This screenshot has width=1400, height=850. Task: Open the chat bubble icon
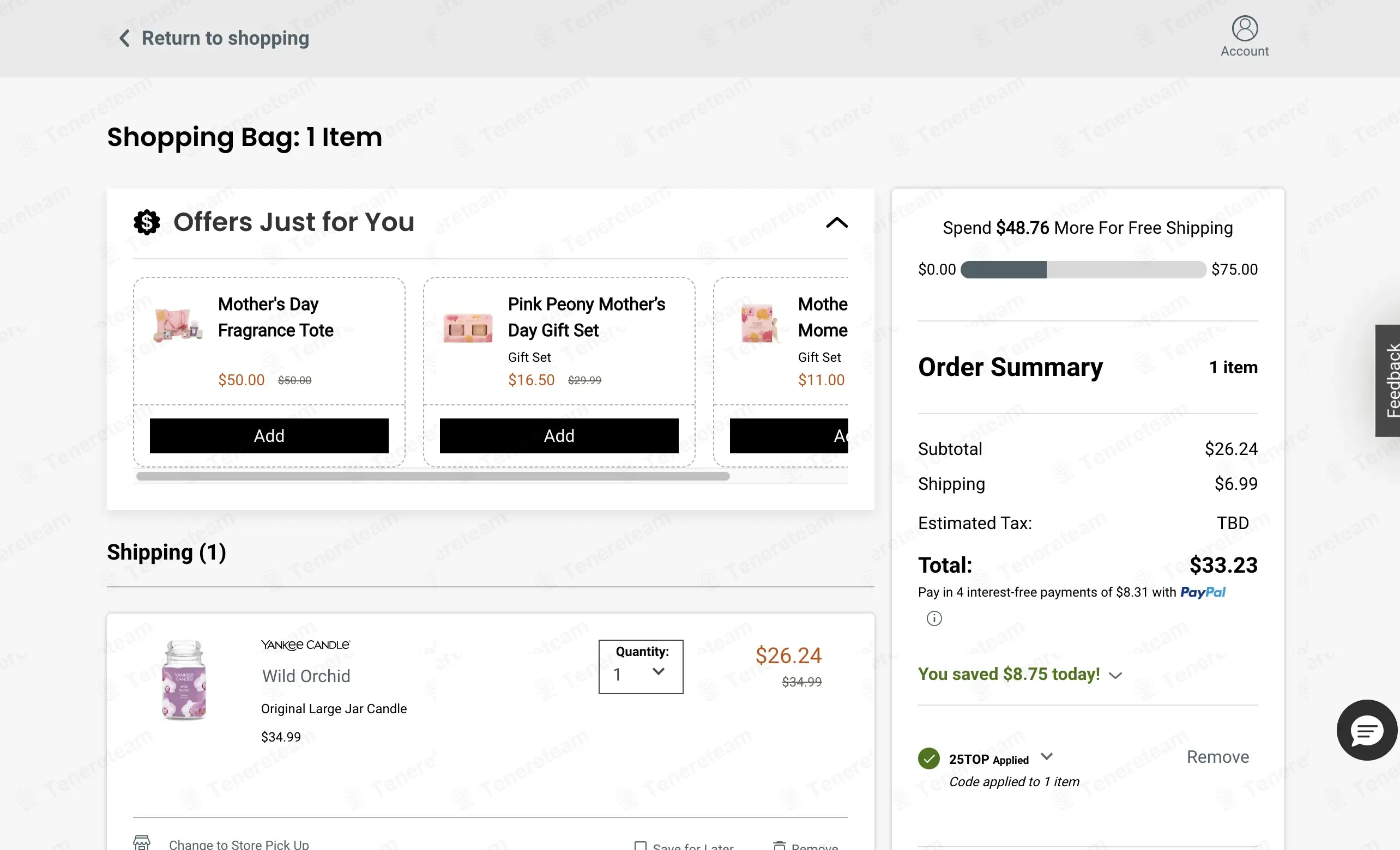[x=1367, y=730]
